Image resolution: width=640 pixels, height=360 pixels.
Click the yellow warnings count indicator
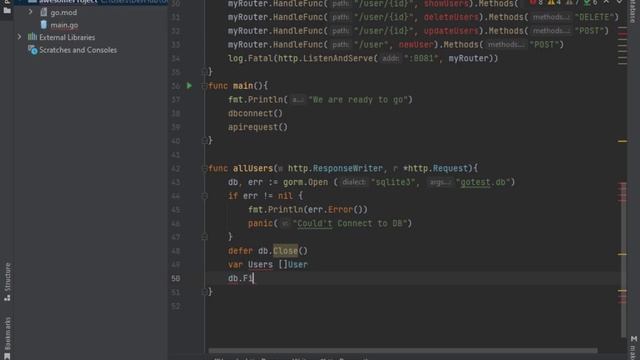(554, 2)
